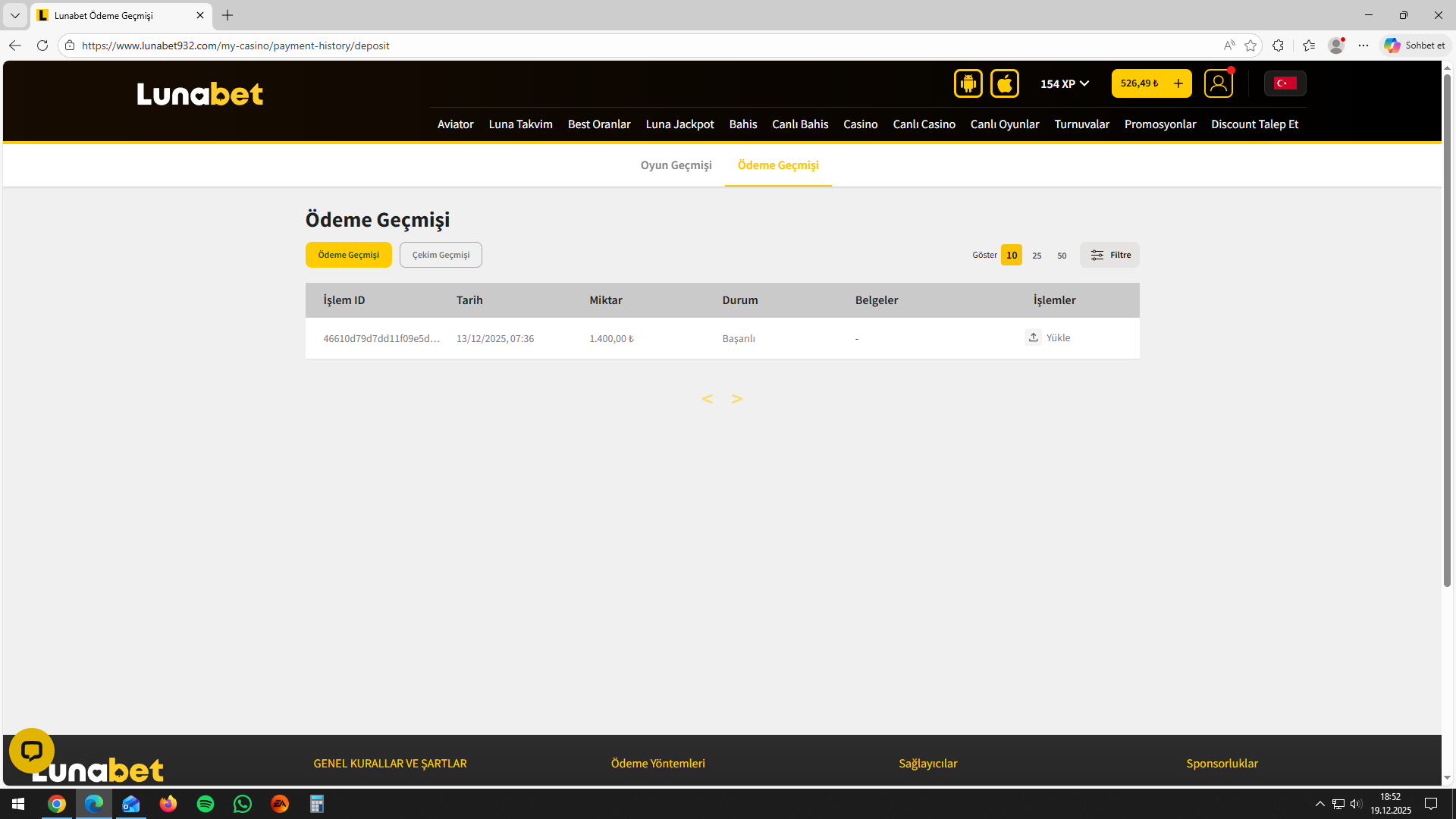
Task: Open the Windows Start menu
Action: coord(18,804)
